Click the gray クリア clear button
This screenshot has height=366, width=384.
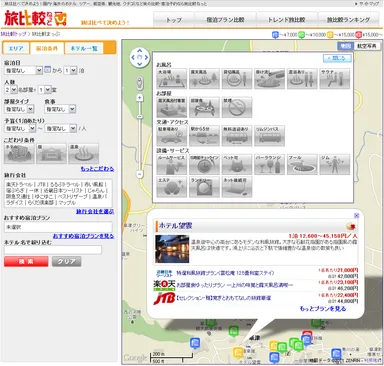(x=67, y=261)
